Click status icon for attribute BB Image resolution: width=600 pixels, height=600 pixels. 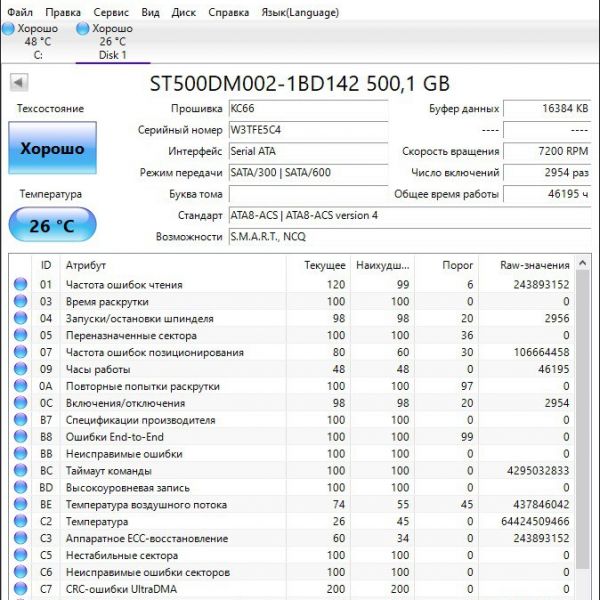tap(20, 453)
